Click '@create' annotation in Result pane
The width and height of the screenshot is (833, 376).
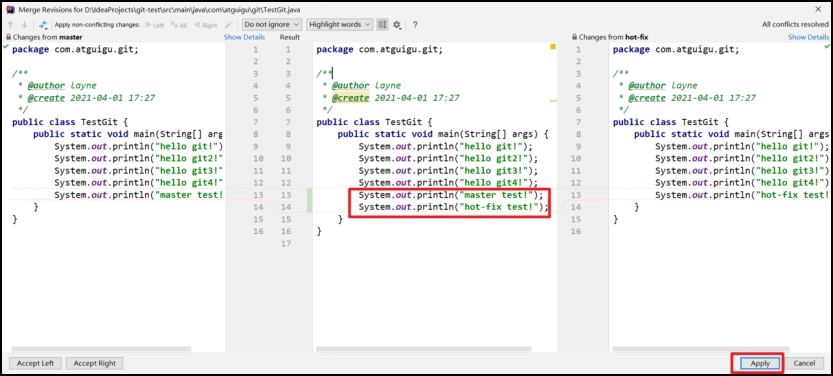coord(350,98)
